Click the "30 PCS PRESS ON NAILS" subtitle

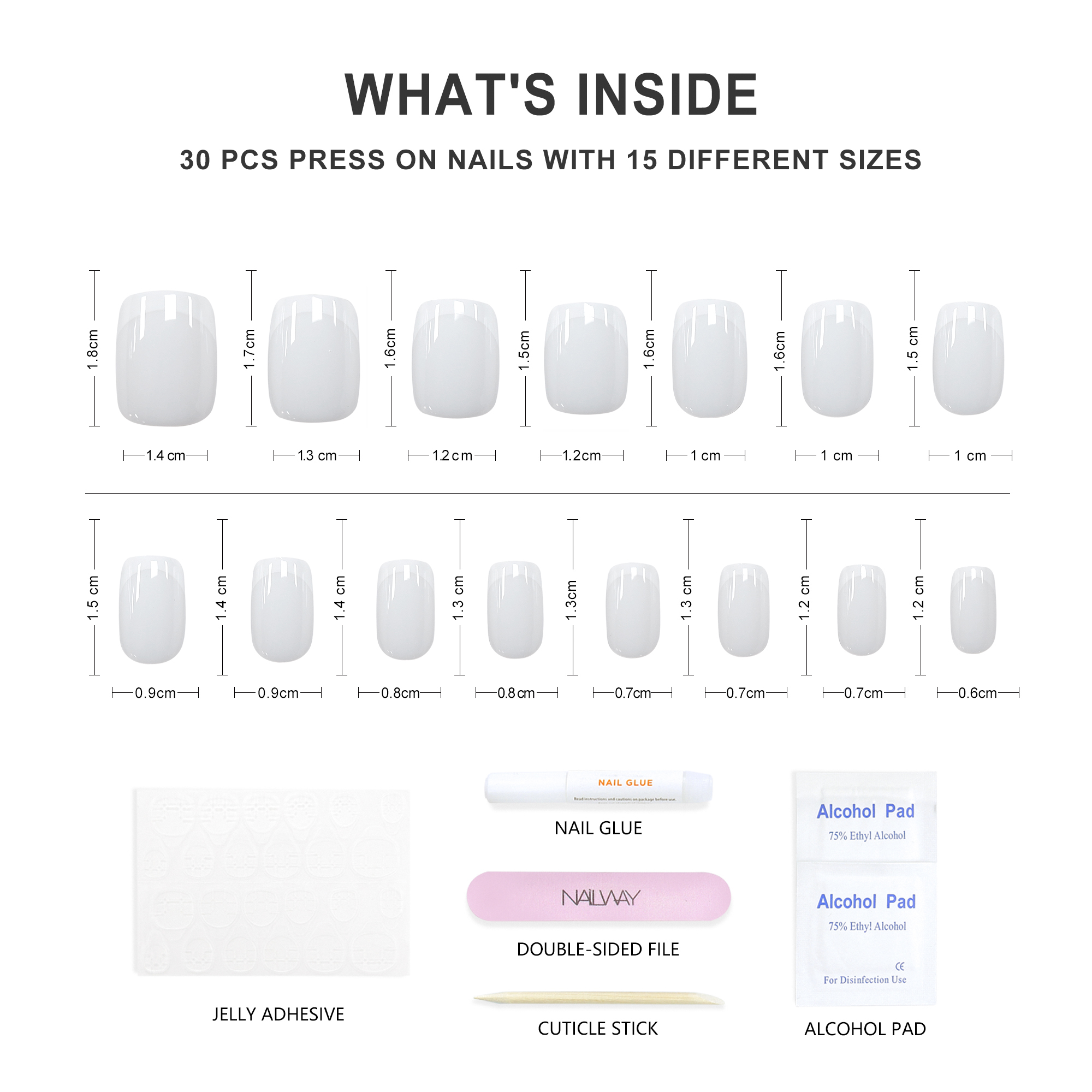(551, 160)
